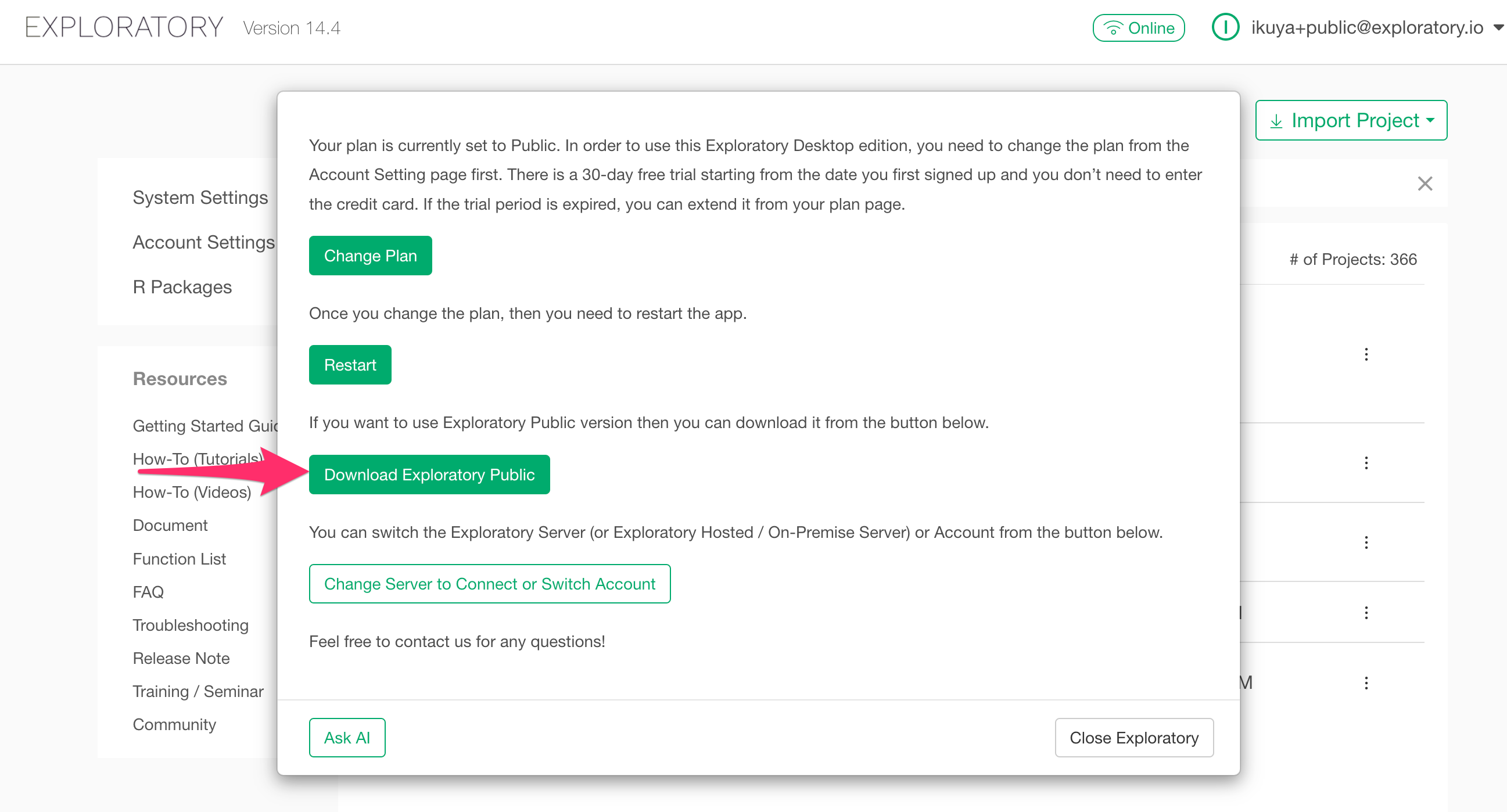Image resolution: width=1507 pixels, height=812 pixels.
Task: Open the Release Note link
Action: pos(181,658)
